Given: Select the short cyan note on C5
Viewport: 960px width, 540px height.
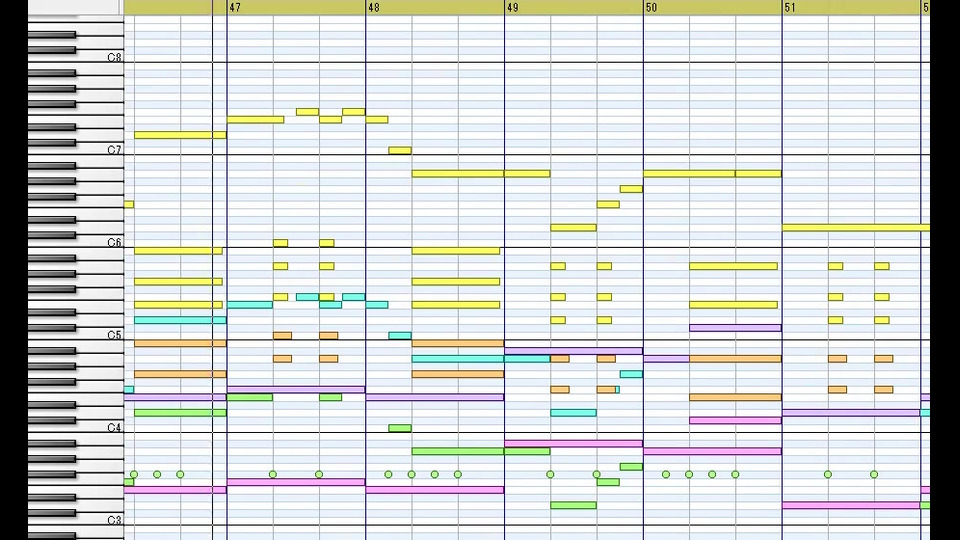Looking at the screenshot, I should pyautogui.click(x=400, y=336).
